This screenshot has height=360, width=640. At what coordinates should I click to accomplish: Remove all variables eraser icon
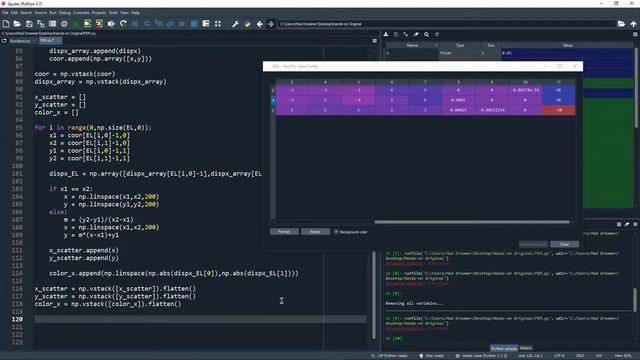pyautogui.click(x=416, y=35)
